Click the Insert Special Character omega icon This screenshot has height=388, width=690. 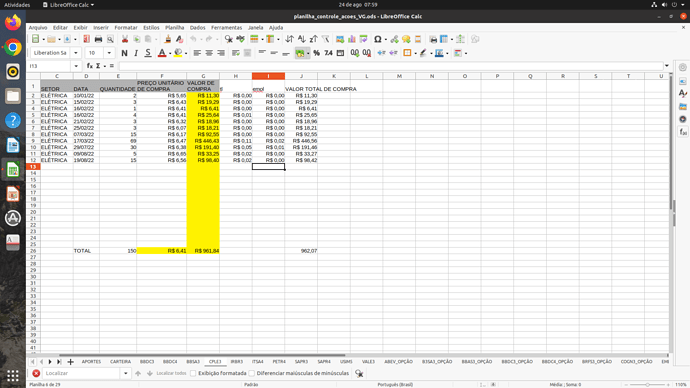click(x=378, y=39)
